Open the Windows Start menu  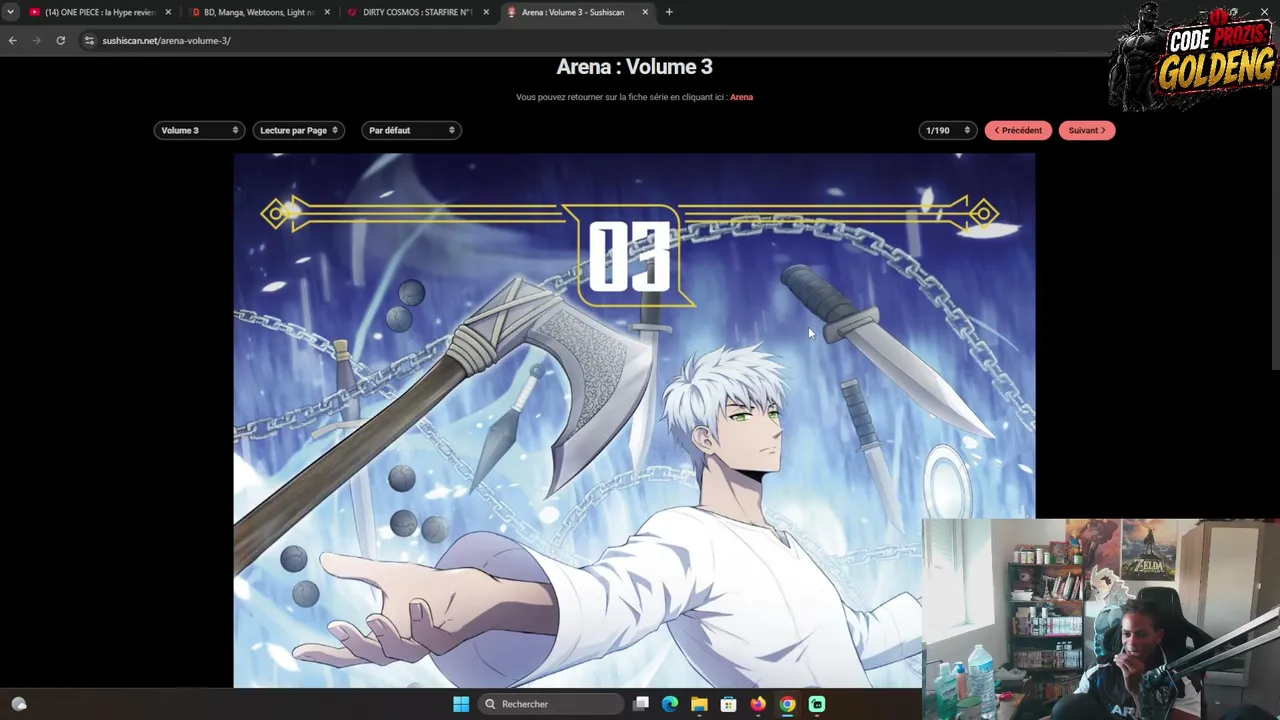[461, 704]
